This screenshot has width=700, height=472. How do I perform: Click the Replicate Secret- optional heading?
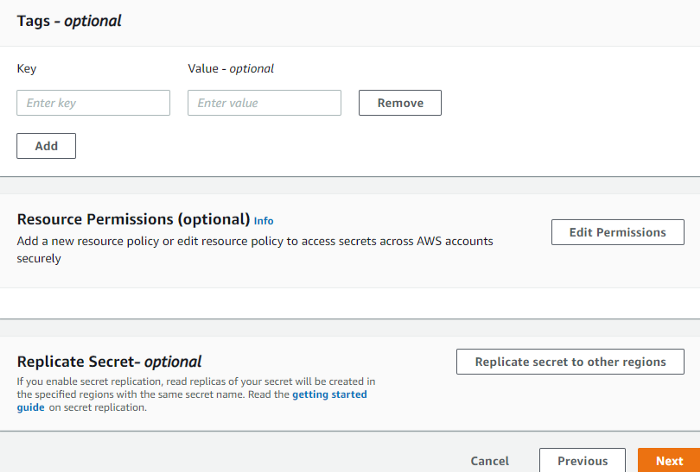109,362
